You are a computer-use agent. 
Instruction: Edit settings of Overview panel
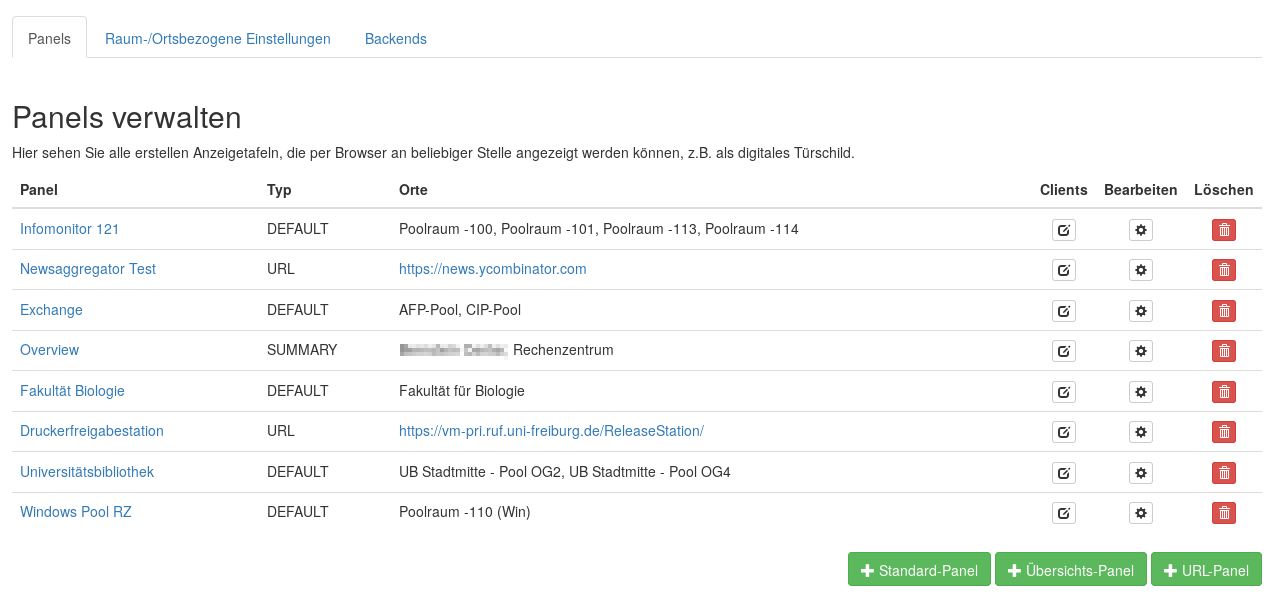(1141, 351)
